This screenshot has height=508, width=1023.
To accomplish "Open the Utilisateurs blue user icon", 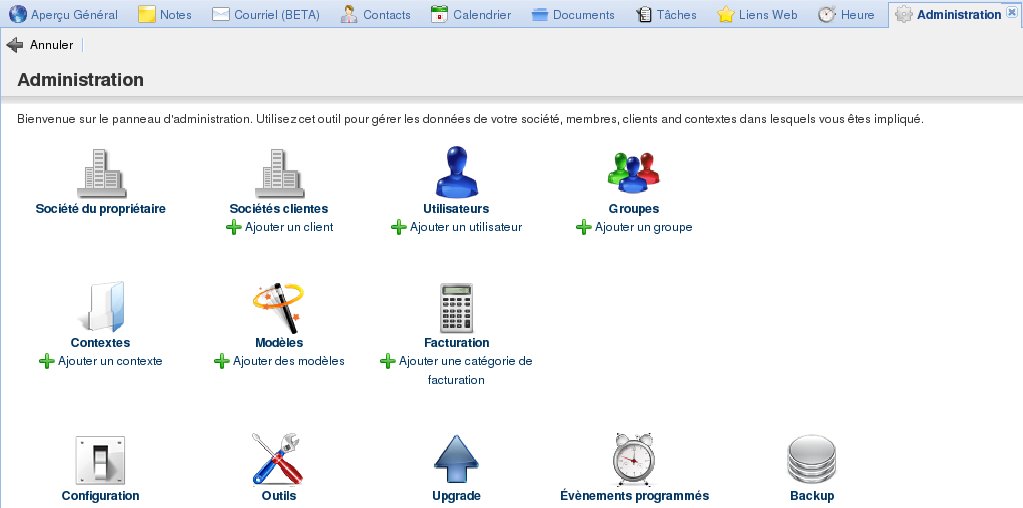I will (456, 173).
